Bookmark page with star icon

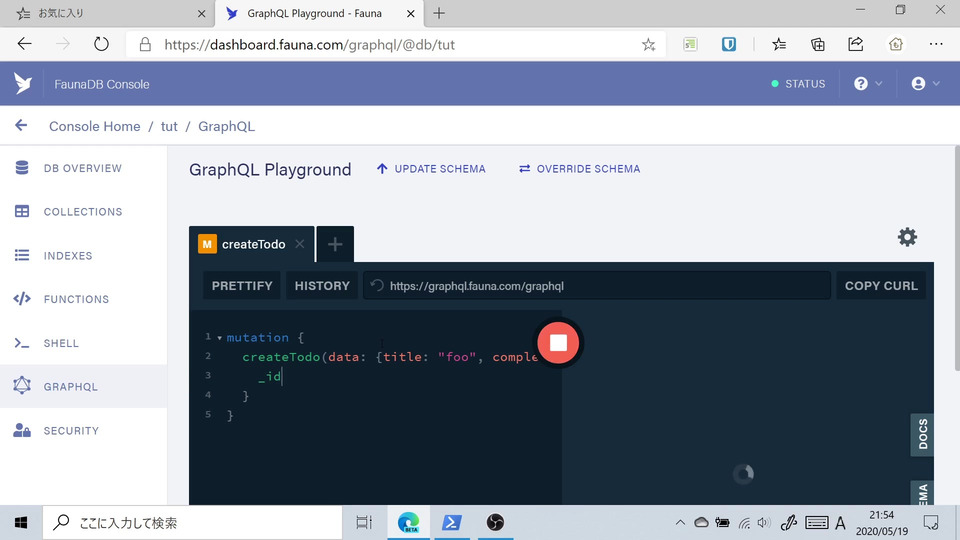click(648, 45)
